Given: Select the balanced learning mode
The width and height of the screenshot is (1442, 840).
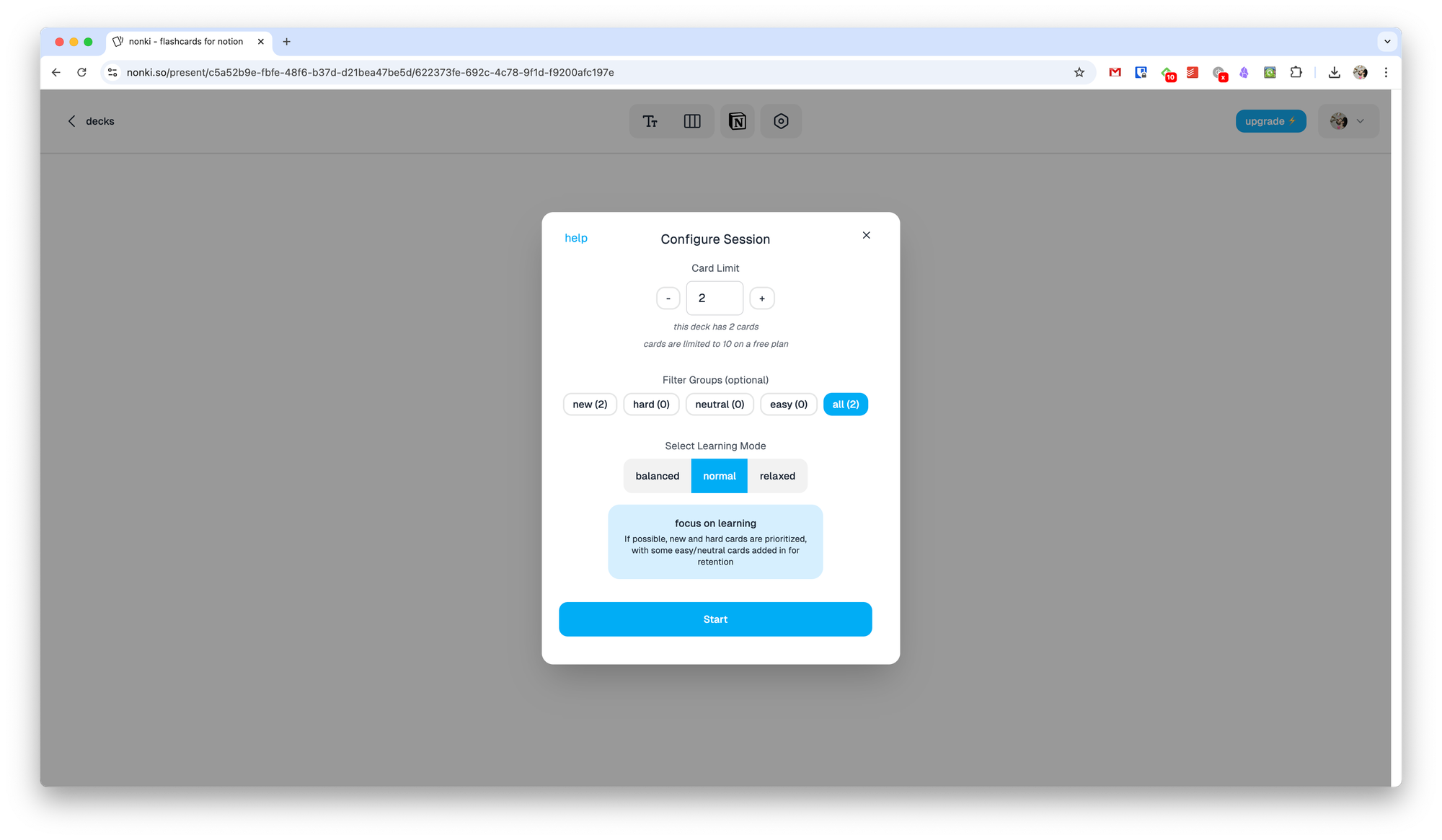Looking at the screenshot, I should 657,476.
